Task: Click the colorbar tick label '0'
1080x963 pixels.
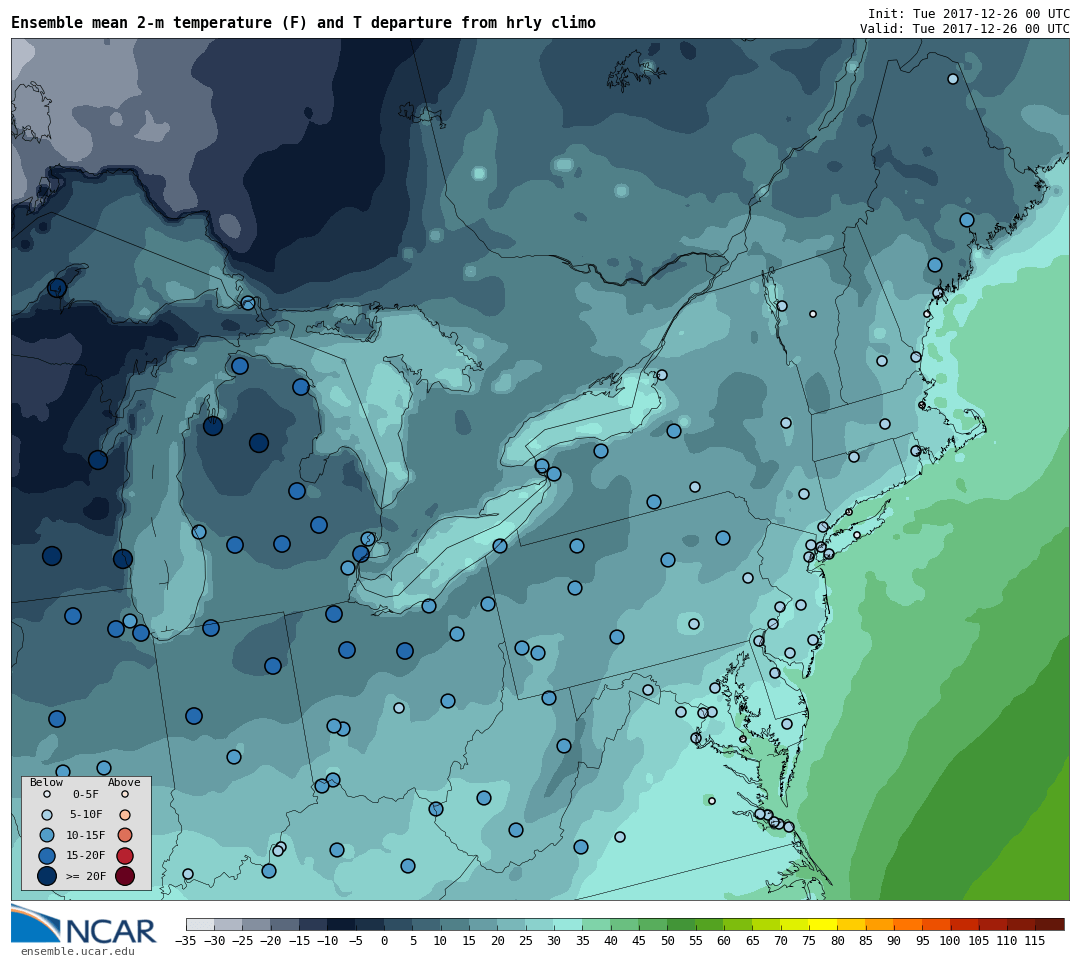Action: [384, 940]
